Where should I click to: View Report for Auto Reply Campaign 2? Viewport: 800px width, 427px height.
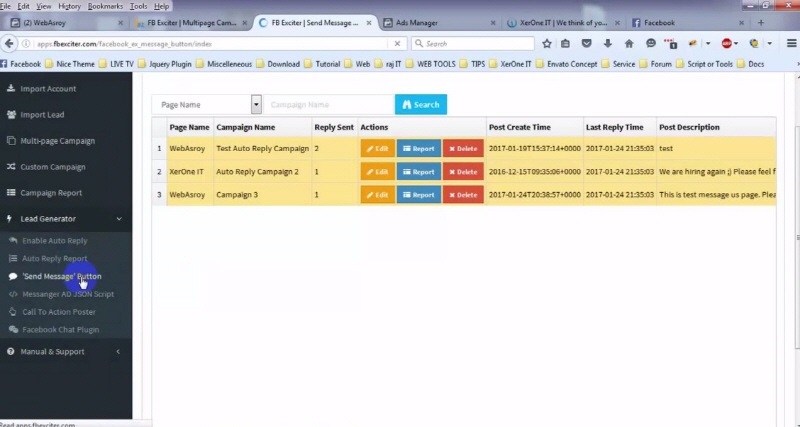coord(419,172)
